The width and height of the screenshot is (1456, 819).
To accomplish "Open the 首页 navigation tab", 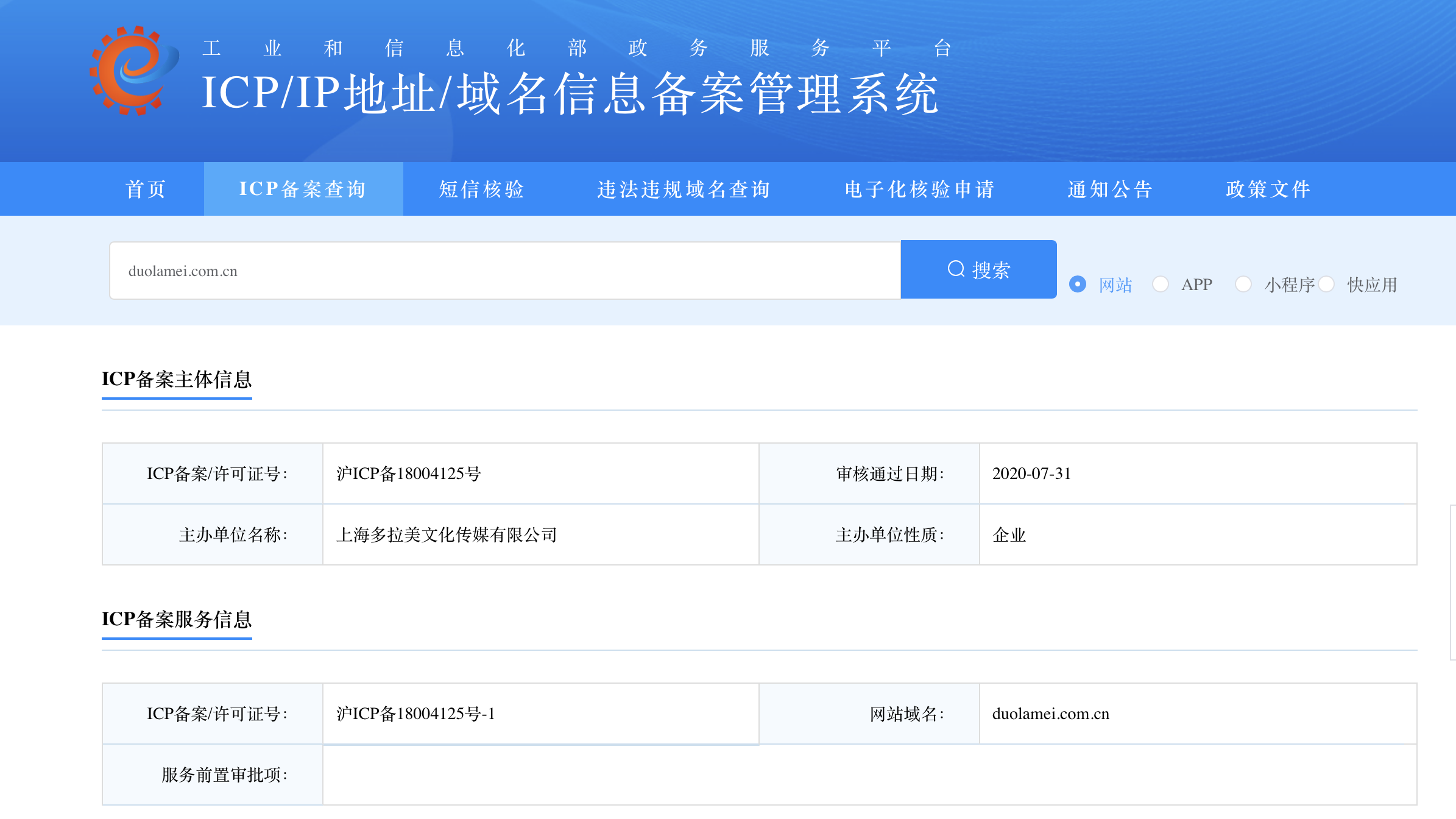I will click(146, 189).
